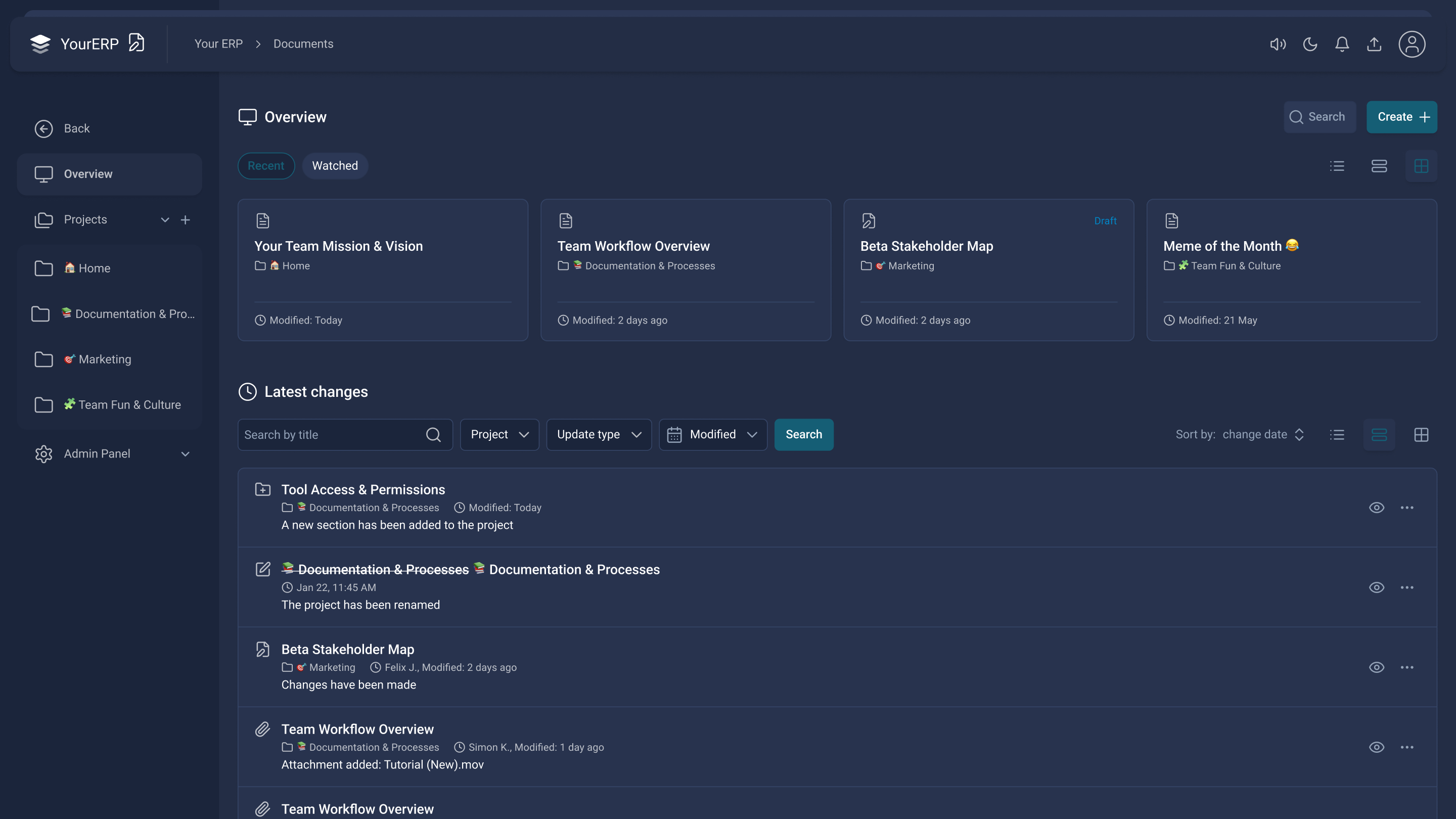This screenshot has height=819, width=1456.
Task: Open the Project filter dropdown
Action: [x=499, y=435]
